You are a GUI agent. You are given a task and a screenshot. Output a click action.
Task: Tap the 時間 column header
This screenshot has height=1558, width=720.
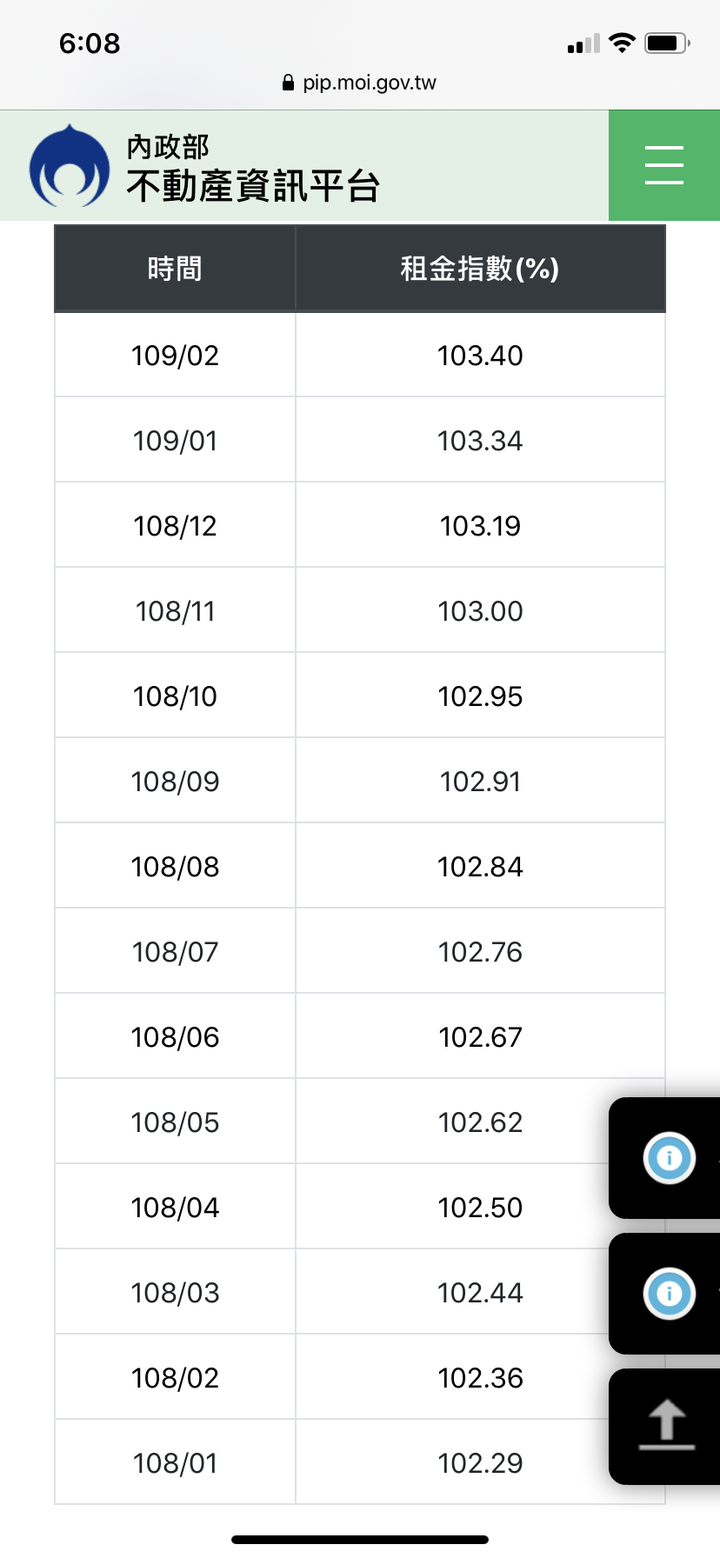[x=175, y=269]
